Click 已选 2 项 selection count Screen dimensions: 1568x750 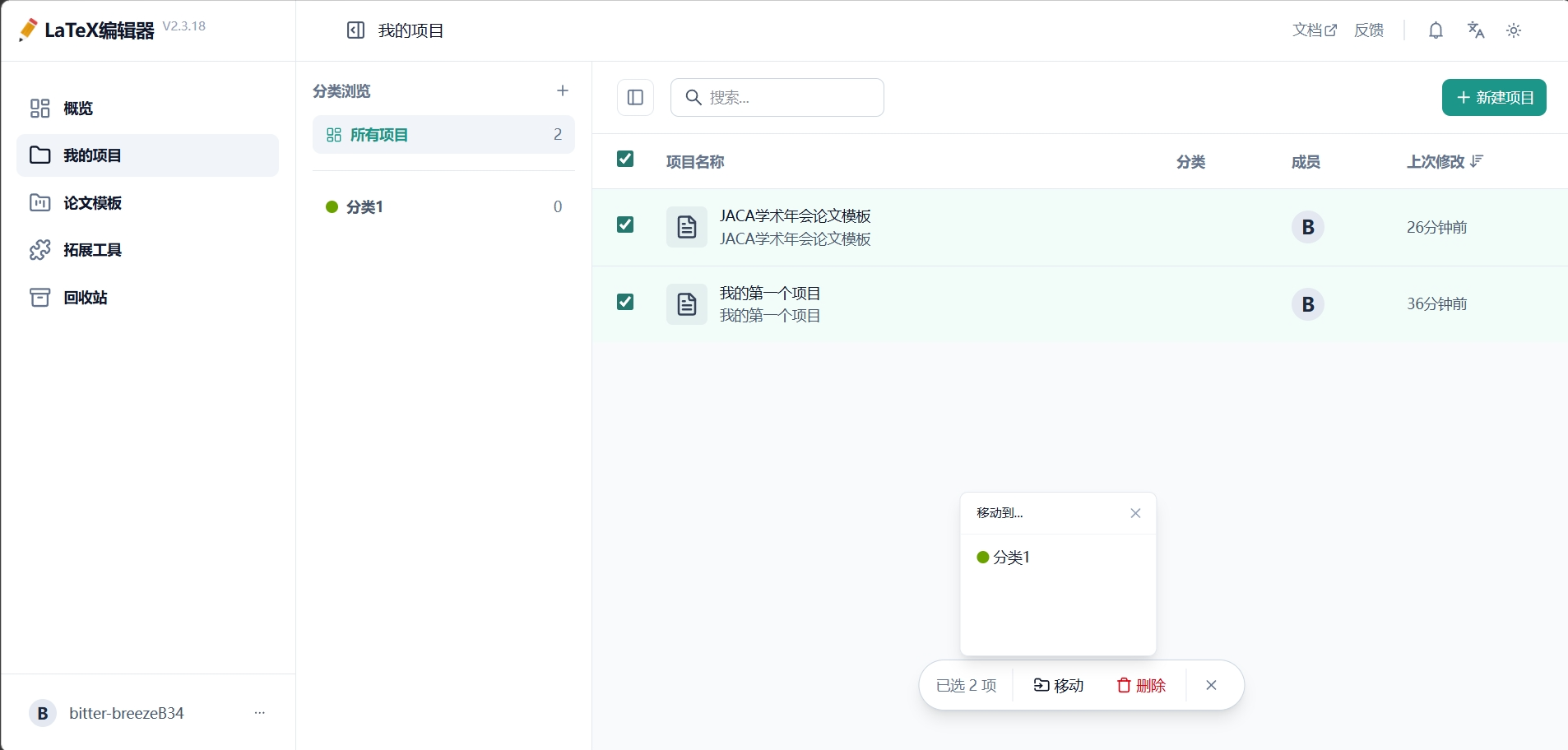point(966,685)
